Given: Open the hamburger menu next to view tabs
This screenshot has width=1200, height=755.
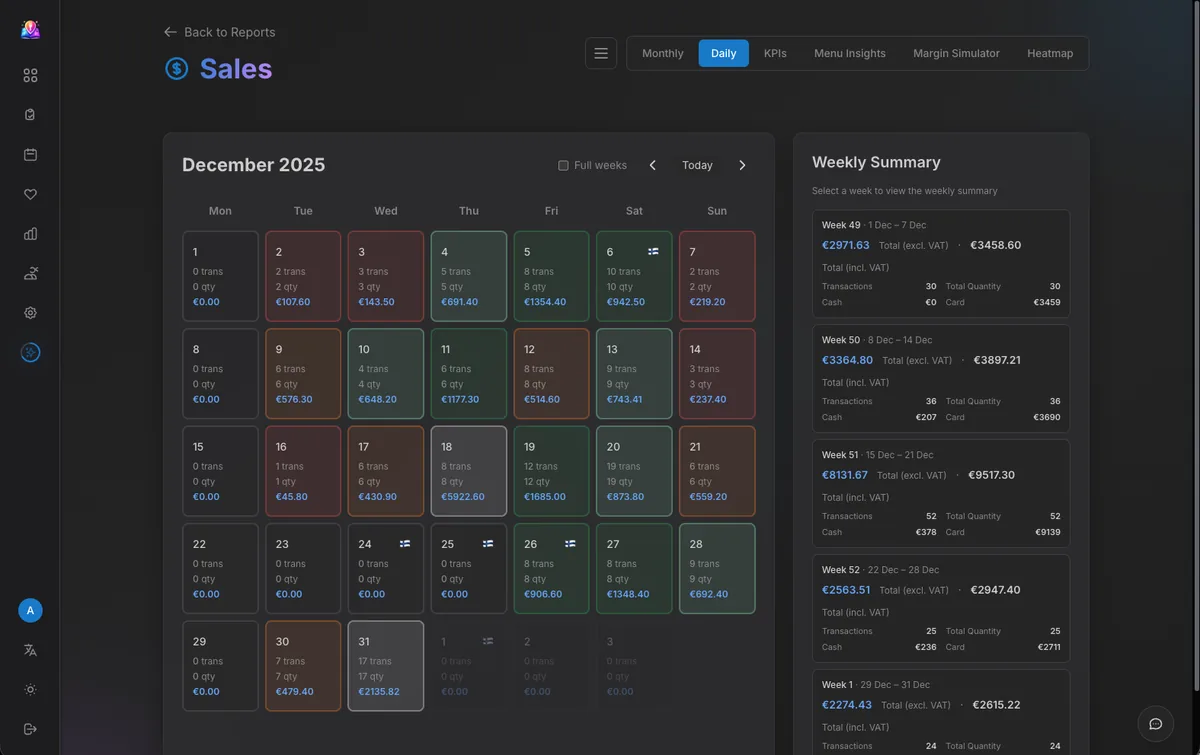Looking at the screenshot, I should tap(601, 53).
